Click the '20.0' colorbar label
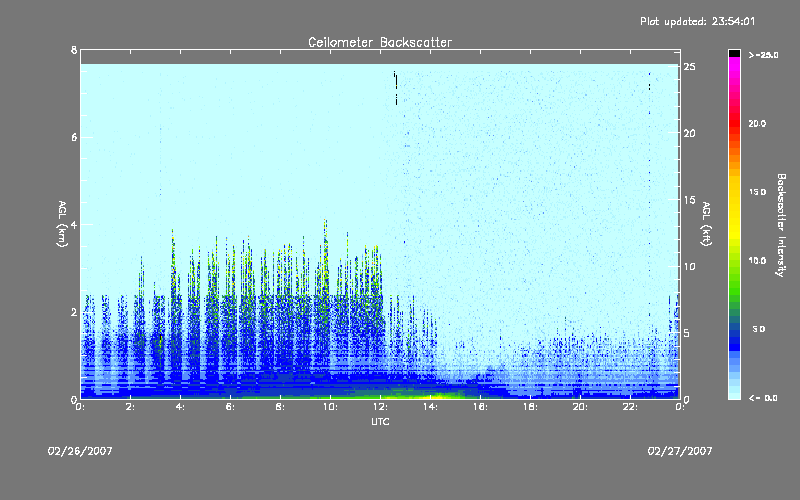Screen dimensions: 800x500 [x=757, y=124]
